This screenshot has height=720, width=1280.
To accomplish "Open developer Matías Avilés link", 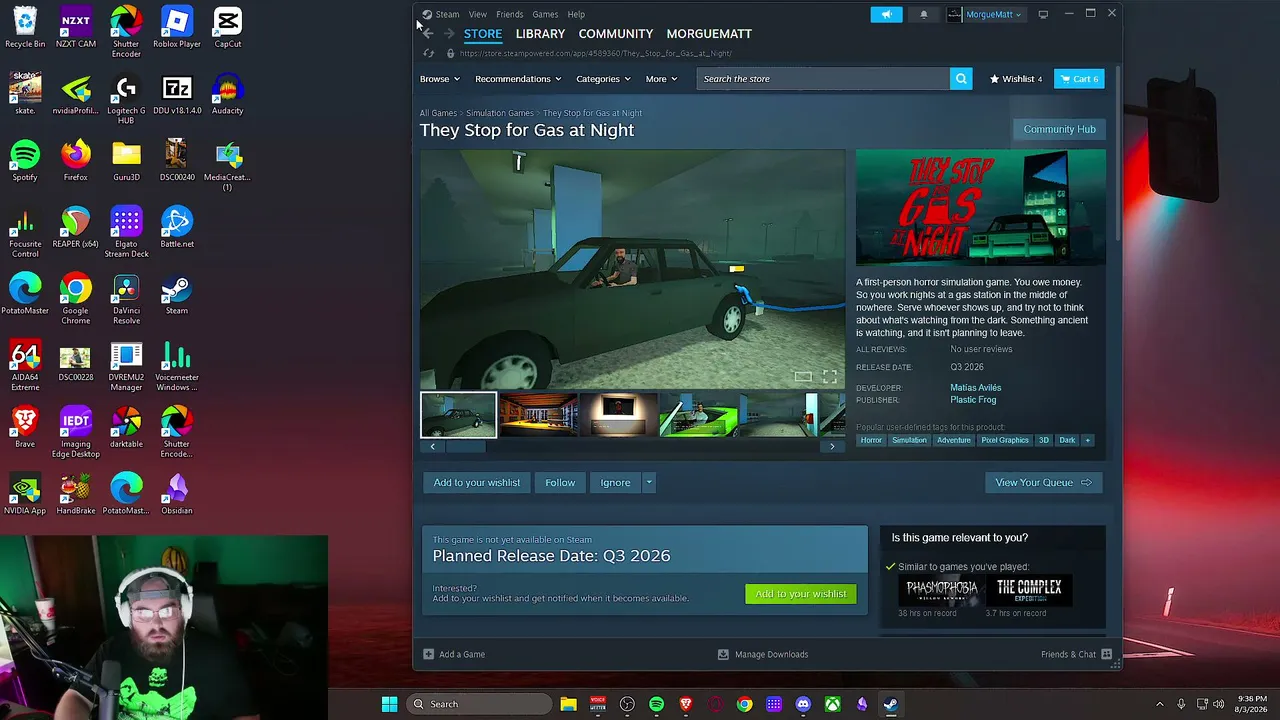I will [975, 388].
